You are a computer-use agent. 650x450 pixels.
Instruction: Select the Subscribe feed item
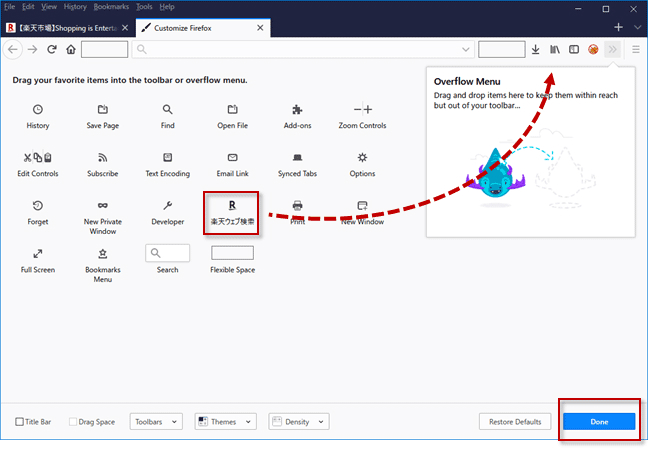click(x=102, y=165)
